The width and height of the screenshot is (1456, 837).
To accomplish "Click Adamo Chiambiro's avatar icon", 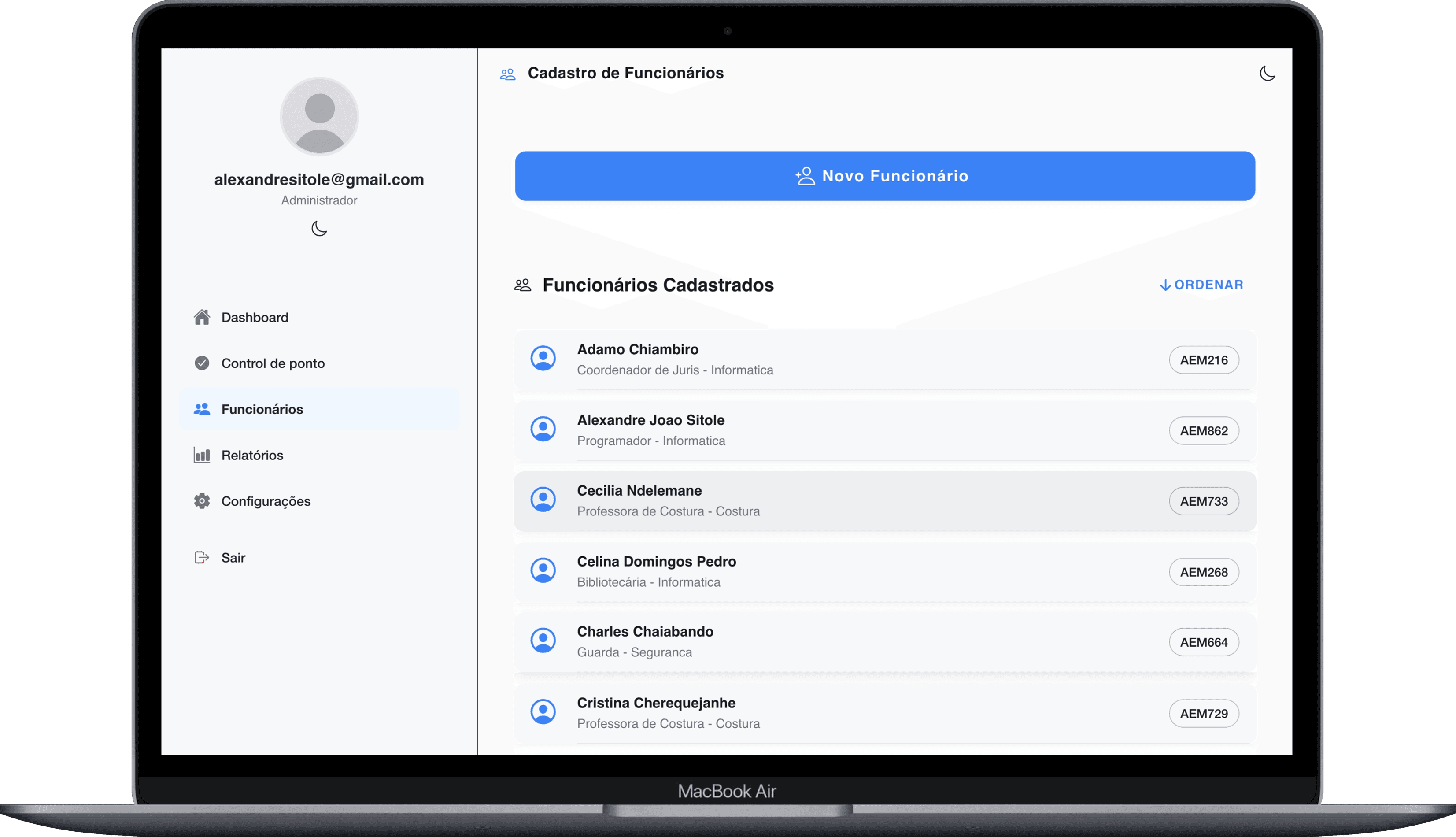I will click(543, 358).
